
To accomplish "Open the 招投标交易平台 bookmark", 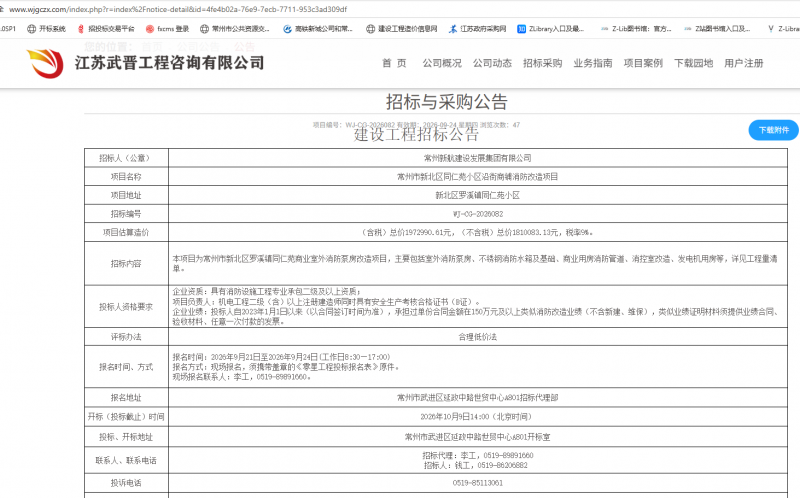I will pyautogui.click(x=106, y=29).
